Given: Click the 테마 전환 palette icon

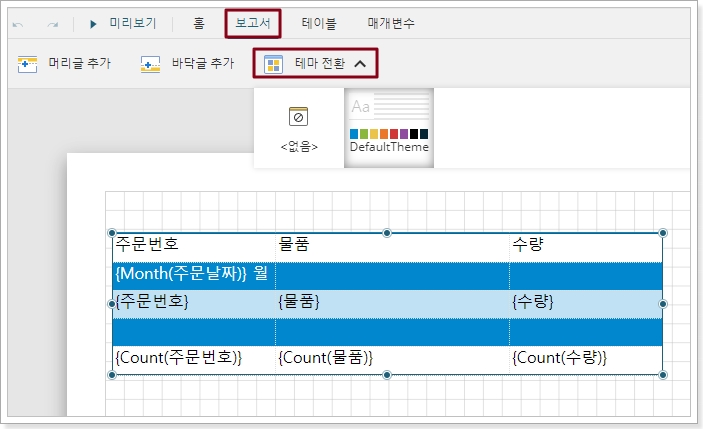Looking at the screenshot, I should point(273,65).
